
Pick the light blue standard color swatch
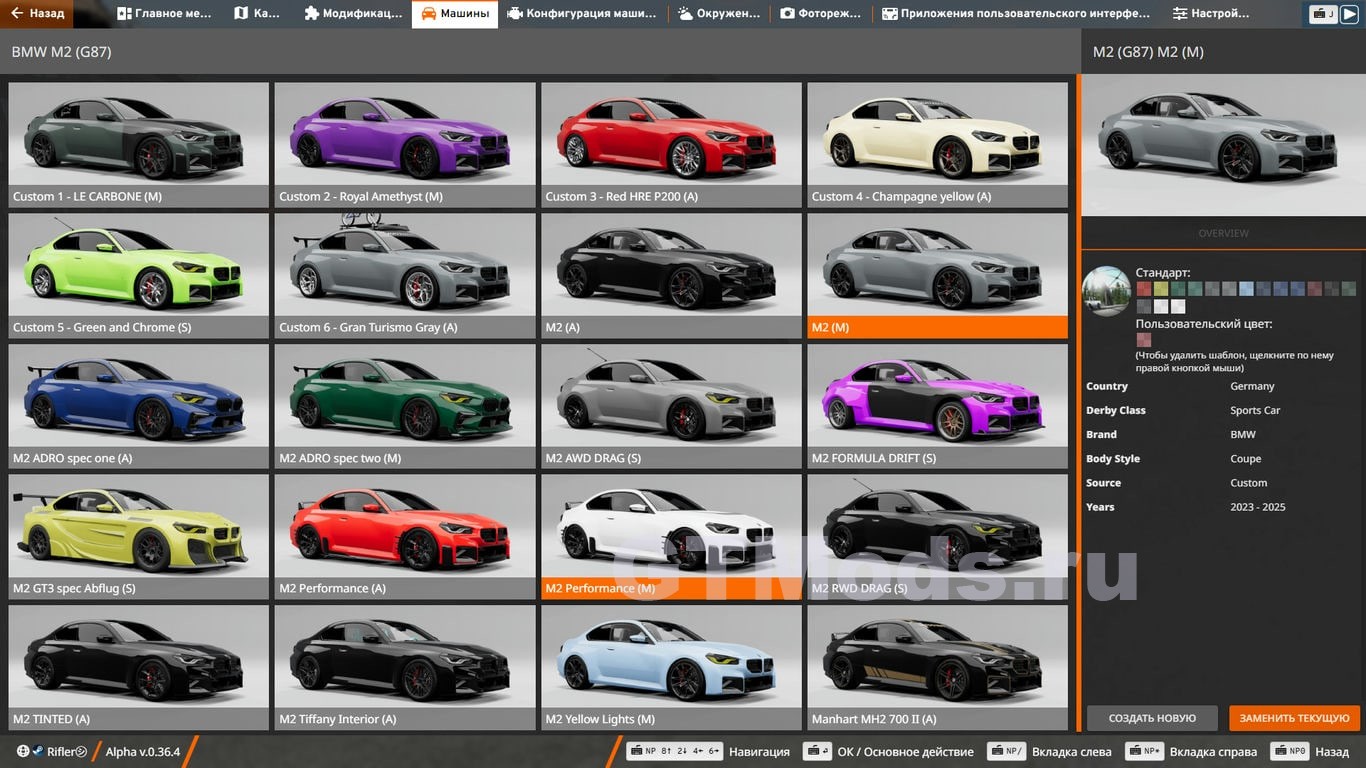click(x=1245, y=289)
